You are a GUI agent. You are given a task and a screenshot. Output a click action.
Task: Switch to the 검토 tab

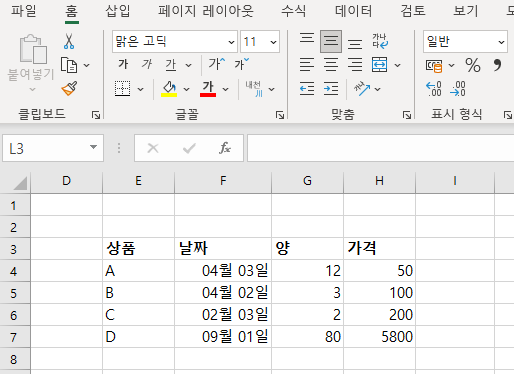pyautogui.click(x=413, y=11)
